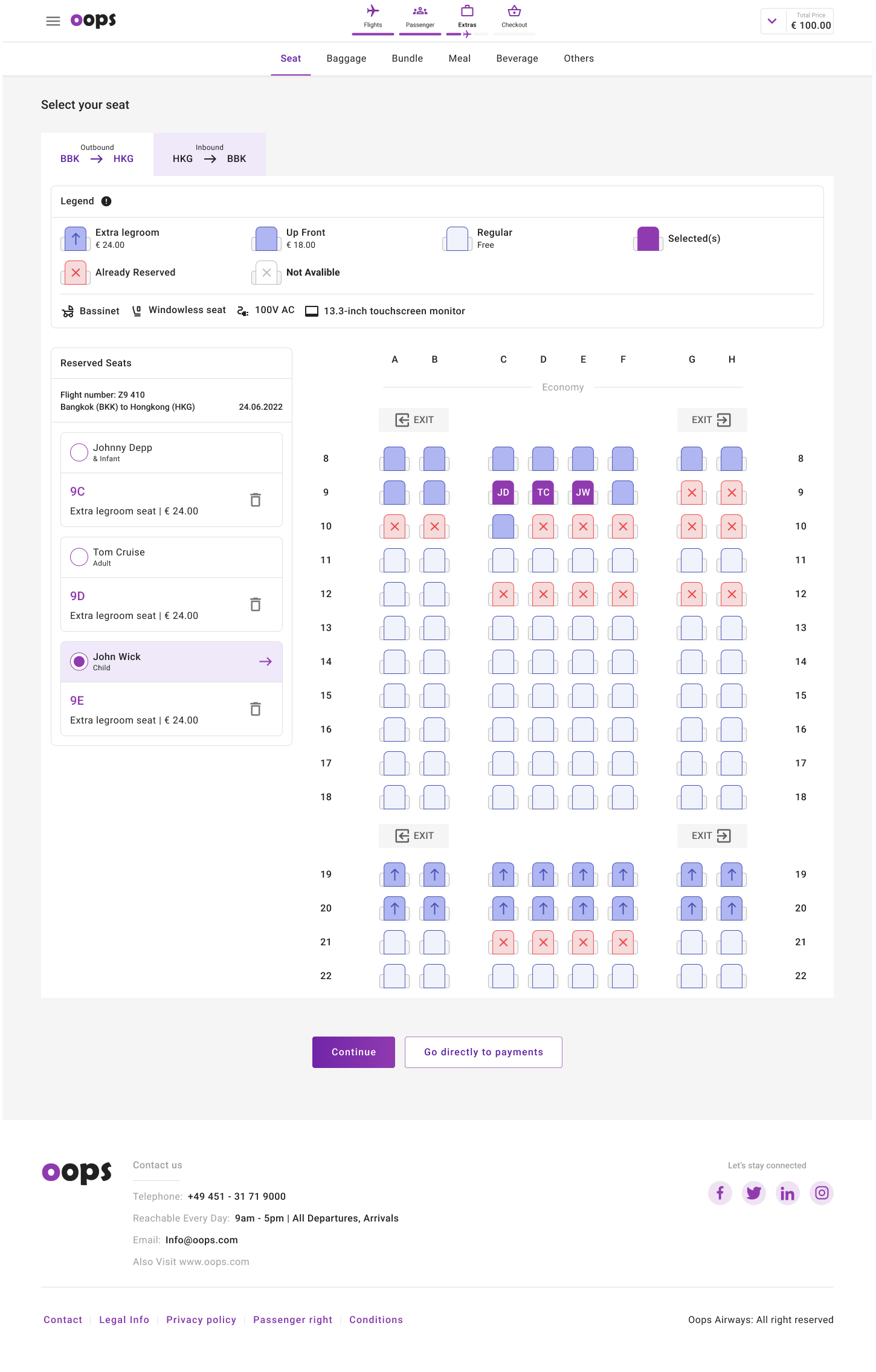Expand the Total Price dropdown chevron
This screenshot has width=876, height=1372.
[x=772, y=21]
